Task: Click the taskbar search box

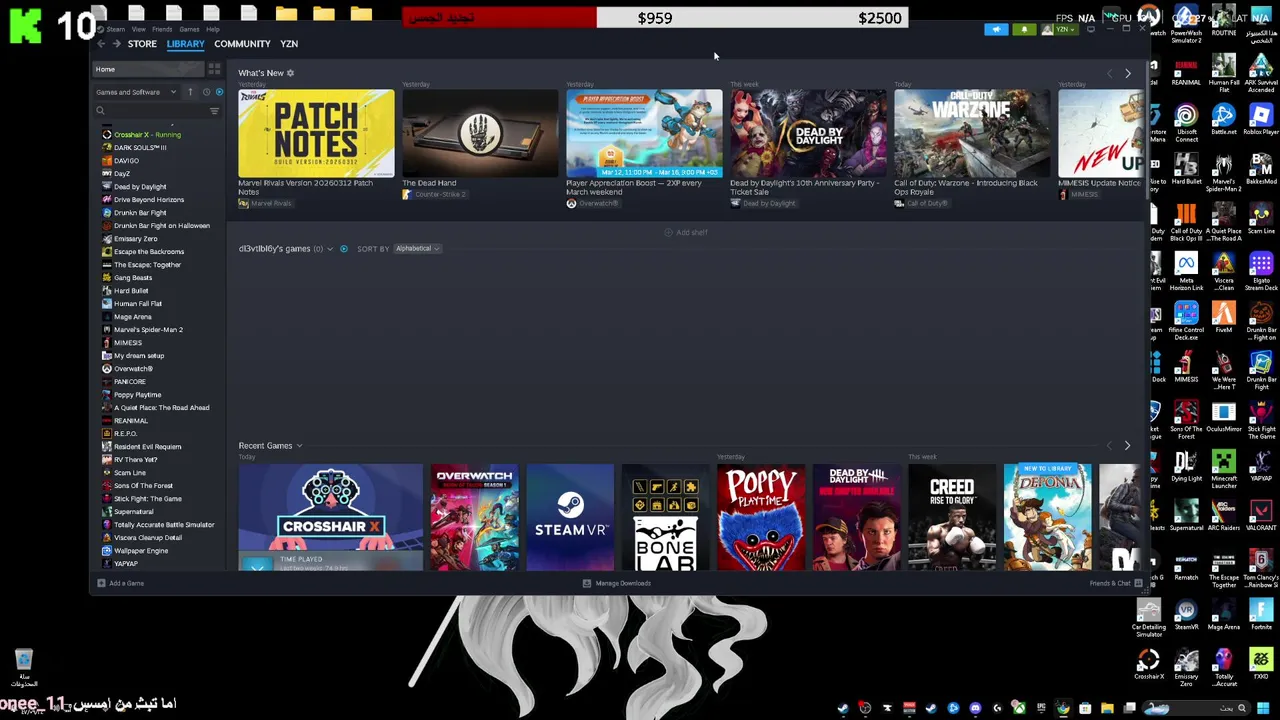Action: 1196,709
